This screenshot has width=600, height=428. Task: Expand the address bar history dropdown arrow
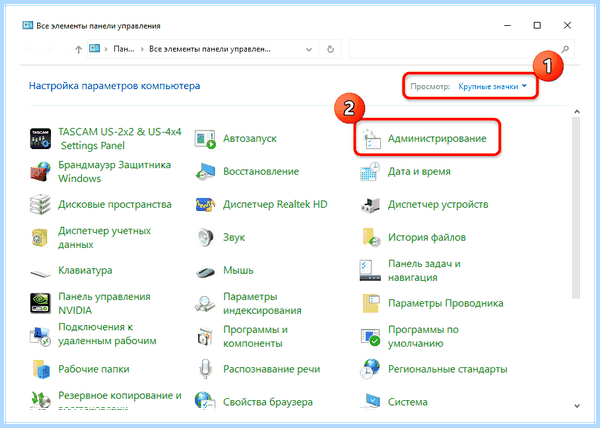pos(309,49)
